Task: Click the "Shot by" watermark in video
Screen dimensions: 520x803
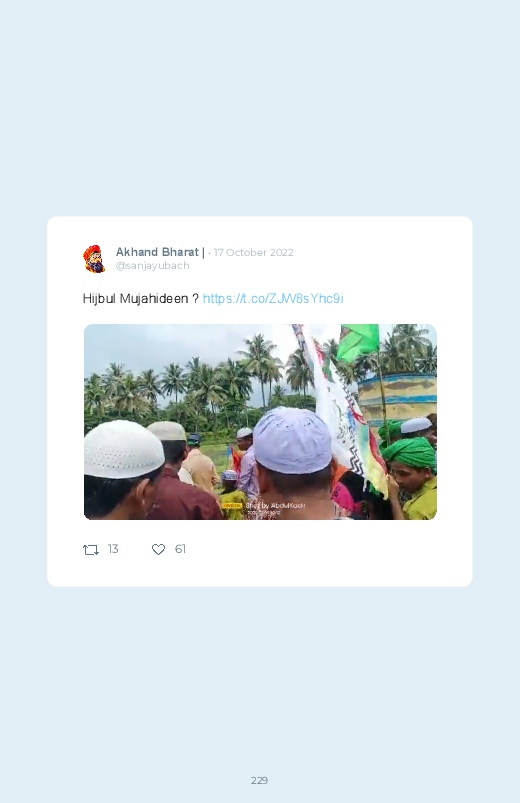Action: [275, 505]
